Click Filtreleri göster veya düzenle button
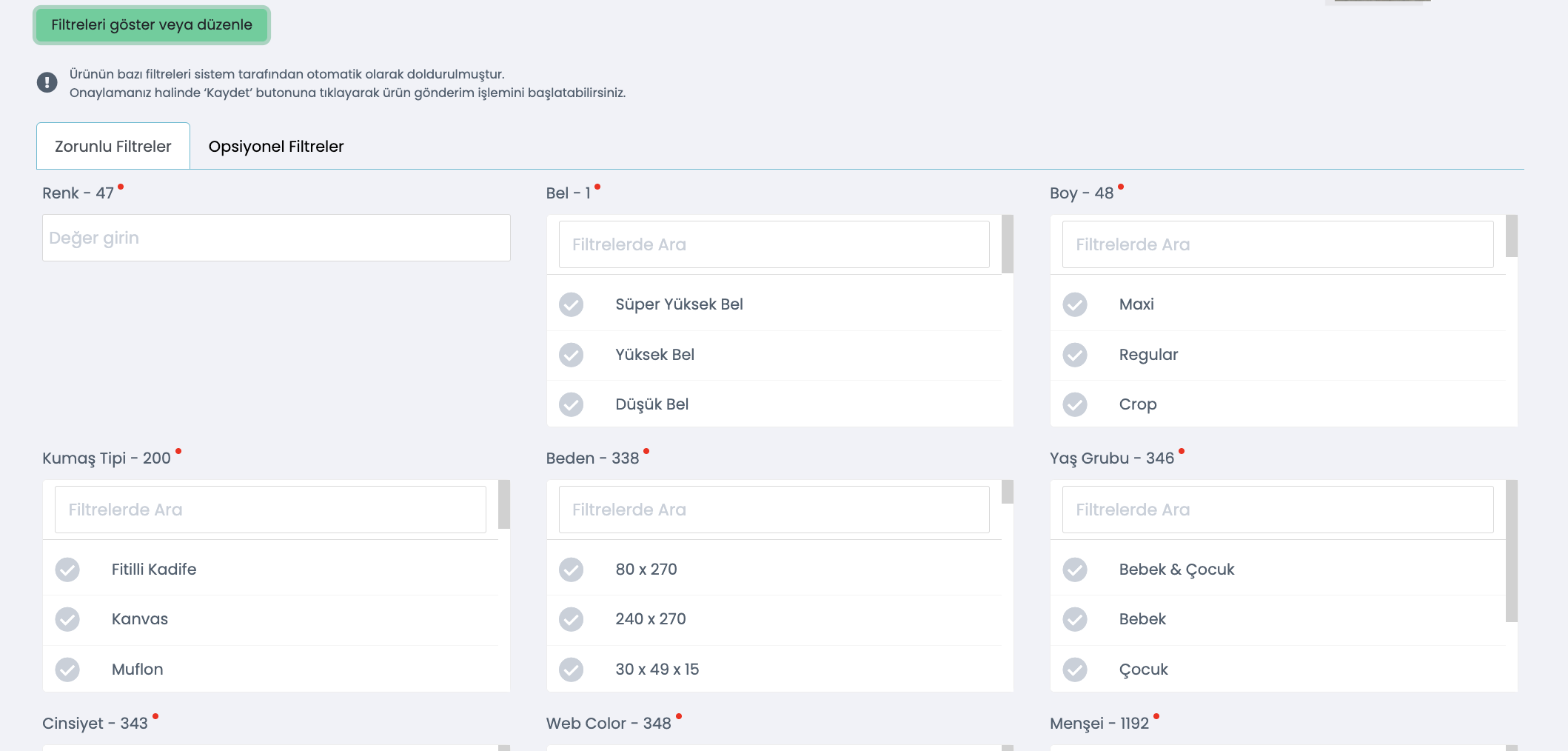Viewport: 1568px width, 751px height. [152, 25]
